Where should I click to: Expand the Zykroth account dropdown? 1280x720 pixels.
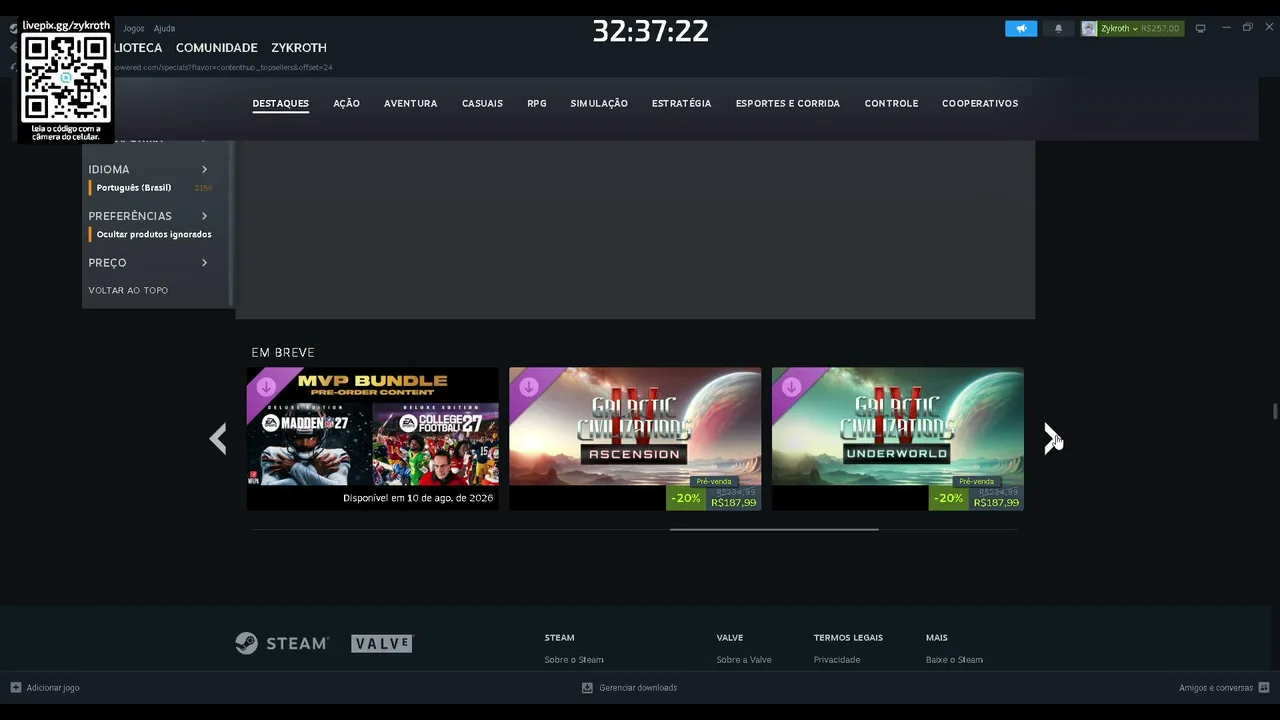point(1119,29)
